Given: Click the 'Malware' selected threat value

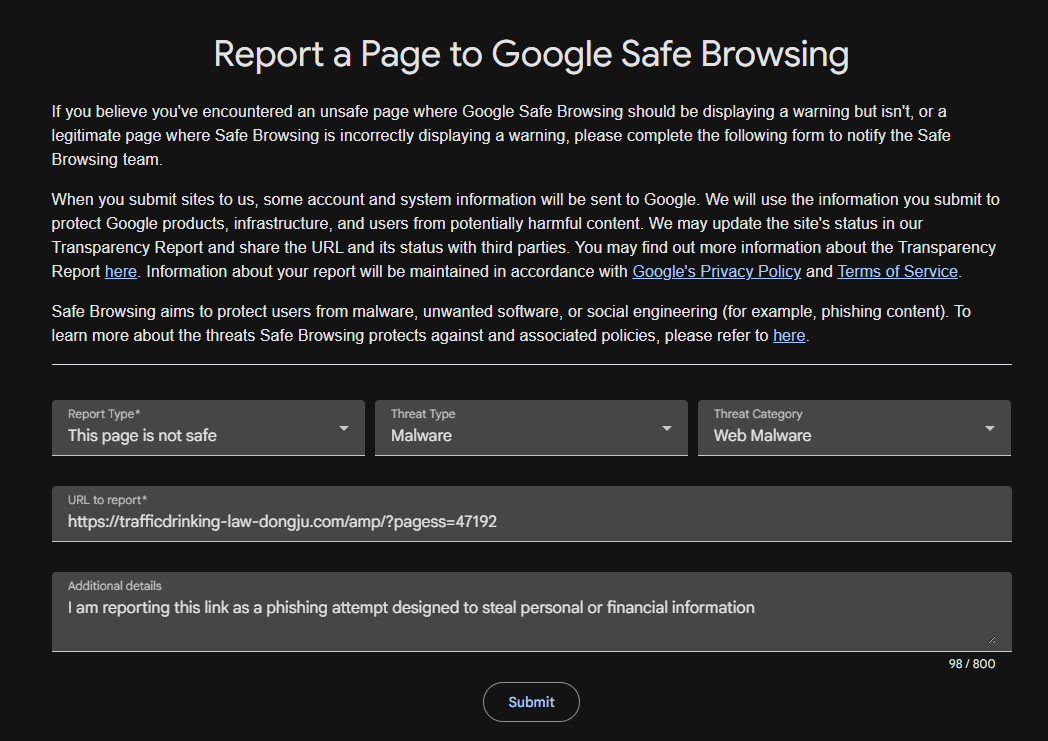Looking at the screenshot, I should pyautogui.click(x=421, y=436).
